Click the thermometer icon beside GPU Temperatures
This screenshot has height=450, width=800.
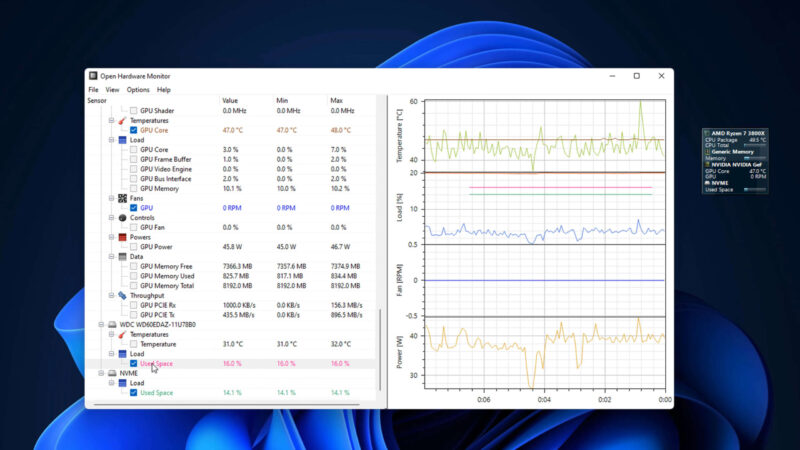[122, 120]
